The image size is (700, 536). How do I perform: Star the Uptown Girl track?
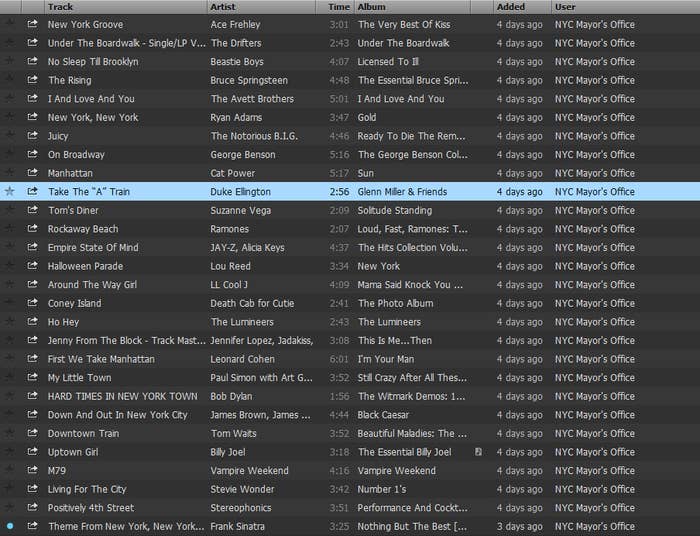click(x=9, y=451)
